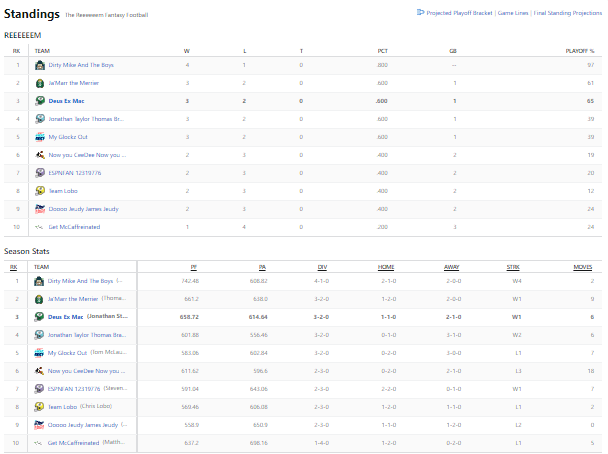Viewport: 608px width, 454px height.
Task: Sort Season Stats by HOME record header
Action: (x=385, y=267)
